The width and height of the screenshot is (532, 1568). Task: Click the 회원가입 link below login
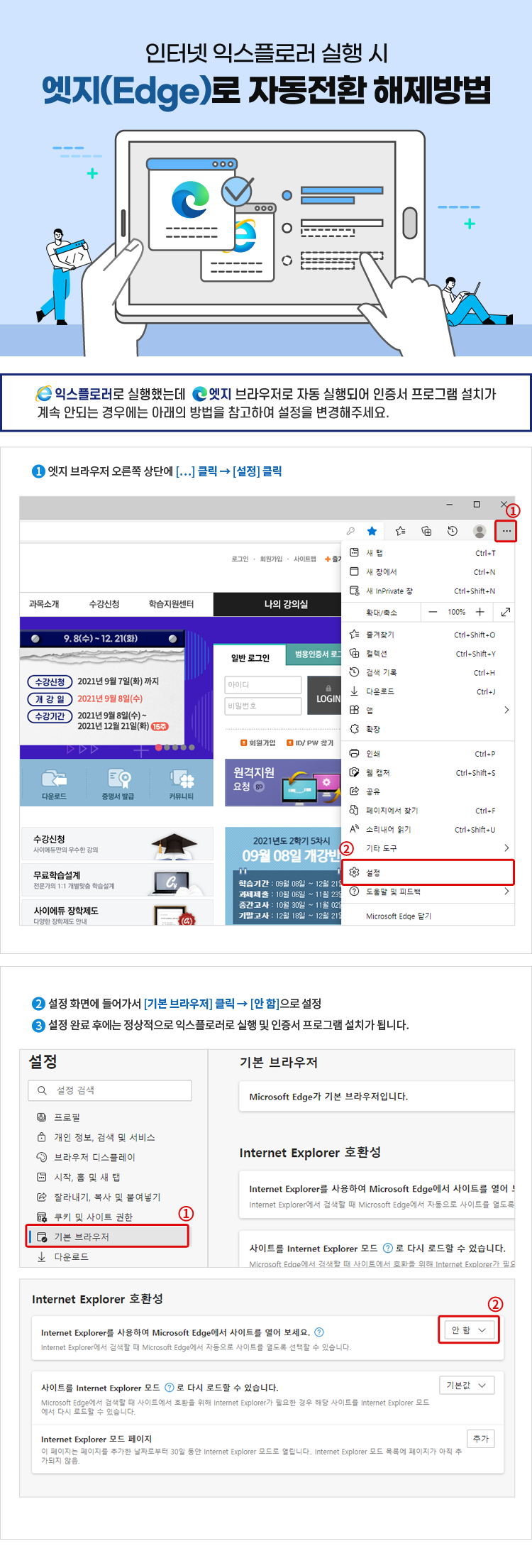(x=258, y=742)
